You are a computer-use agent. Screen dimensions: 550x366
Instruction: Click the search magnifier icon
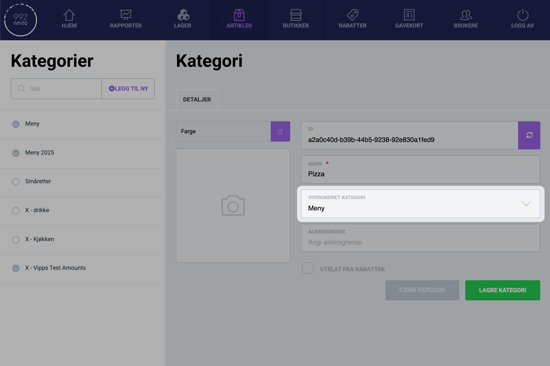[21, 88]
